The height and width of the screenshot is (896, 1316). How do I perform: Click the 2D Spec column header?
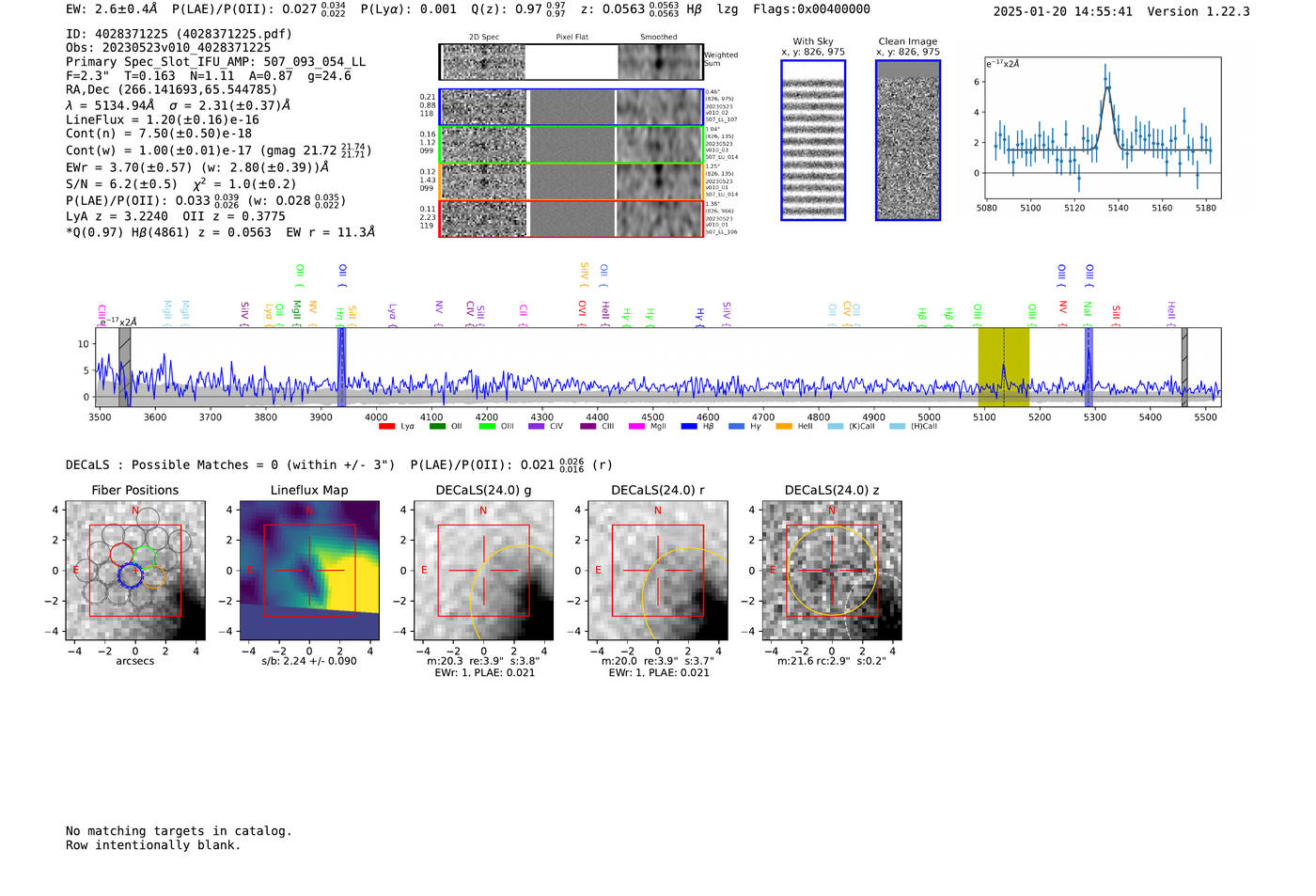click(484, 38)
